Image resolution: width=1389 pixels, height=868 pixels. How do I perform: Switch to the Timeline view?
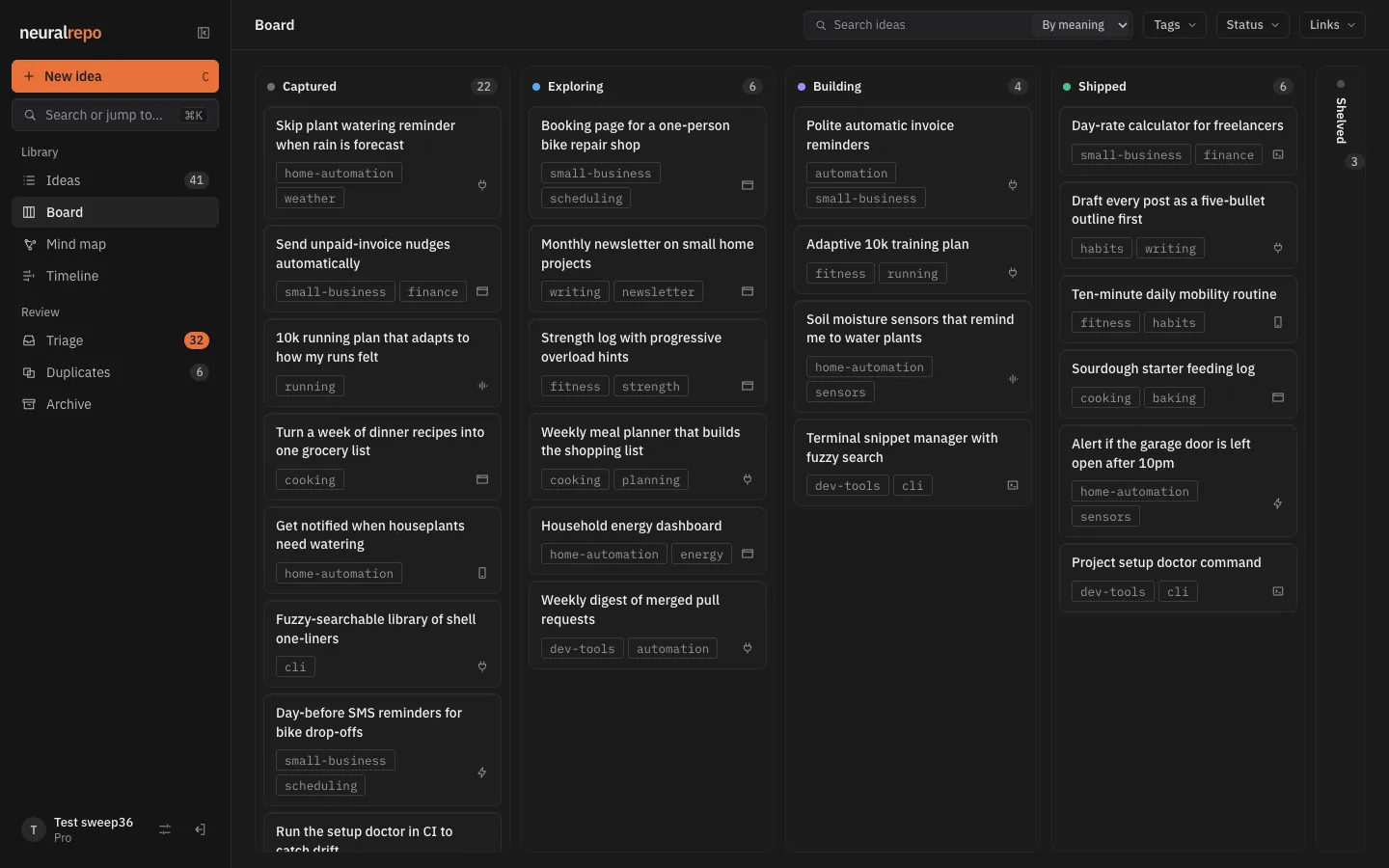pos(115,276)
